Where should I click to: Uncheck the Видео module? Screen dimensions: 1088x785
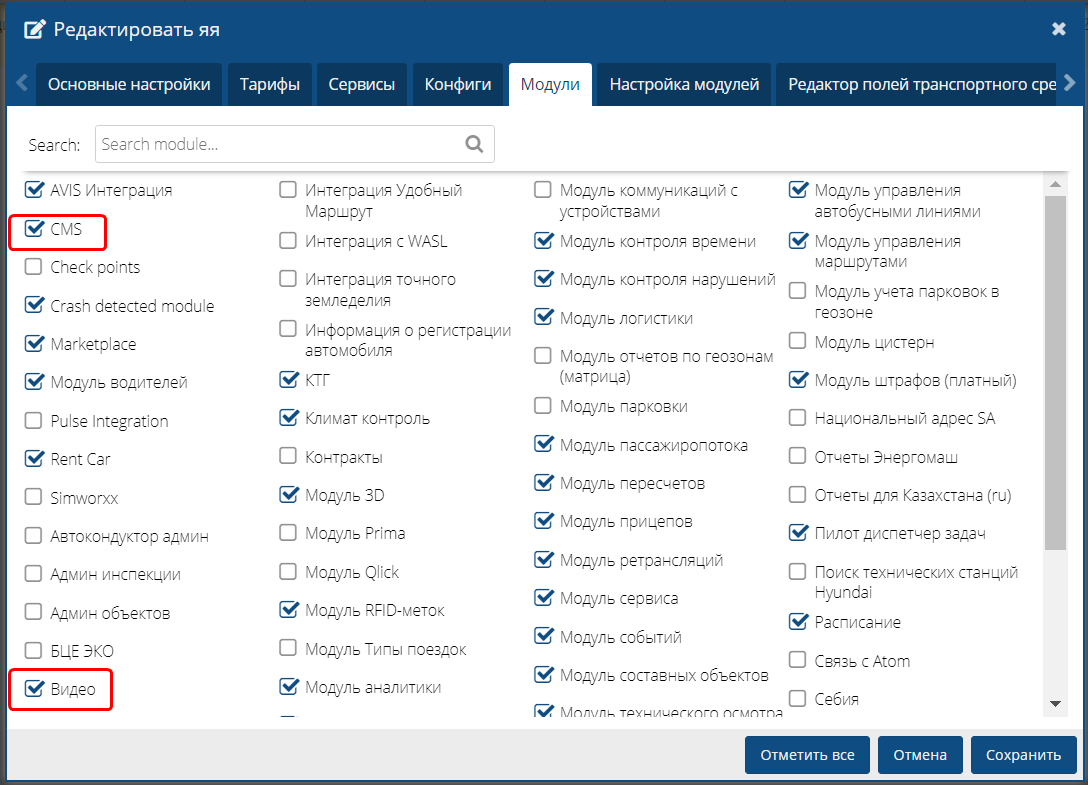coord(34,689)
